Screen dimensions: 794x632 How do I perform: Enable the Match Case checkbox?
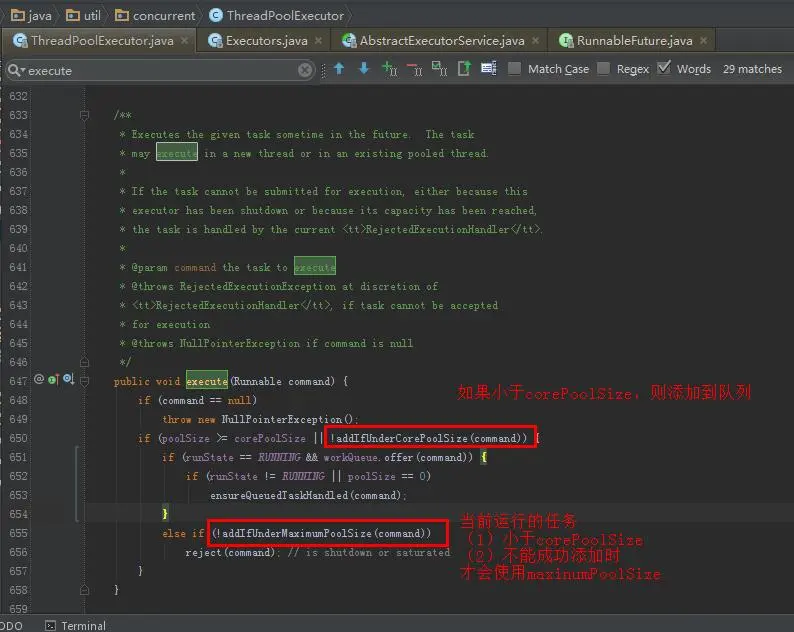[514, 68]
